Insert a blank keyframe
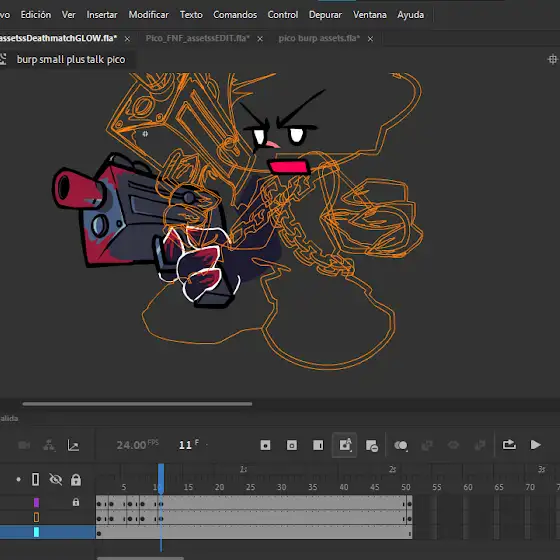560x560 pixels. (x=291, y=445)
